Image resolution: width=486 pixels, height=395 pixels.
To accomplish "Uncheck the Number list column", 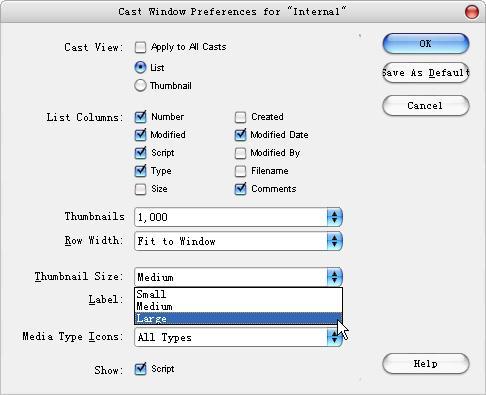I will coord(140,117).
